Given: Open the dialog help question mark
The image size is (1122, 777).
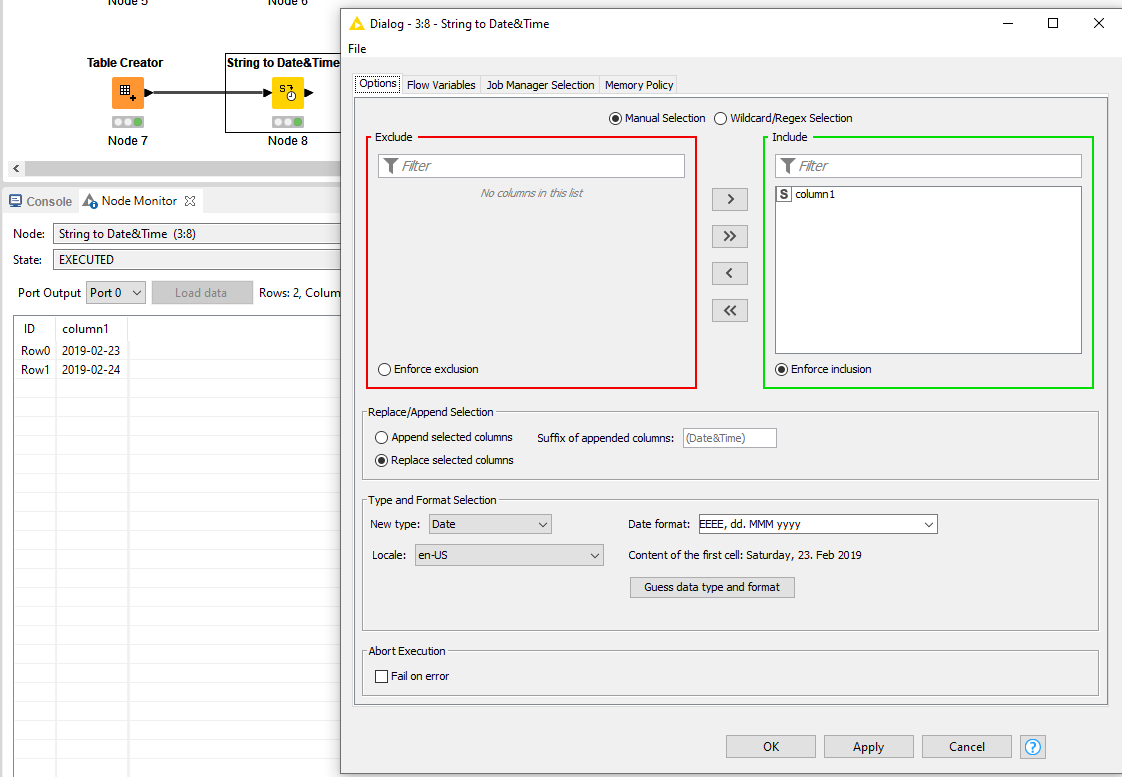Looking at the screenshot, I should click(1032, 746).
